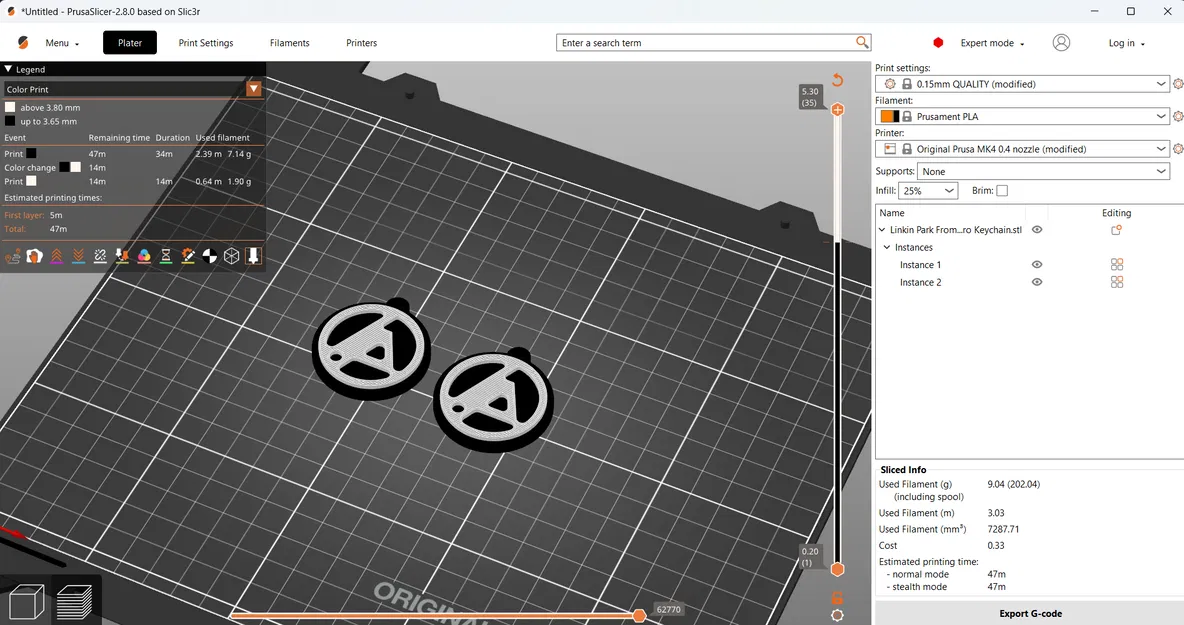Toggle print pauses hourglass icon
1184x625 pixels.
(166, 257)
